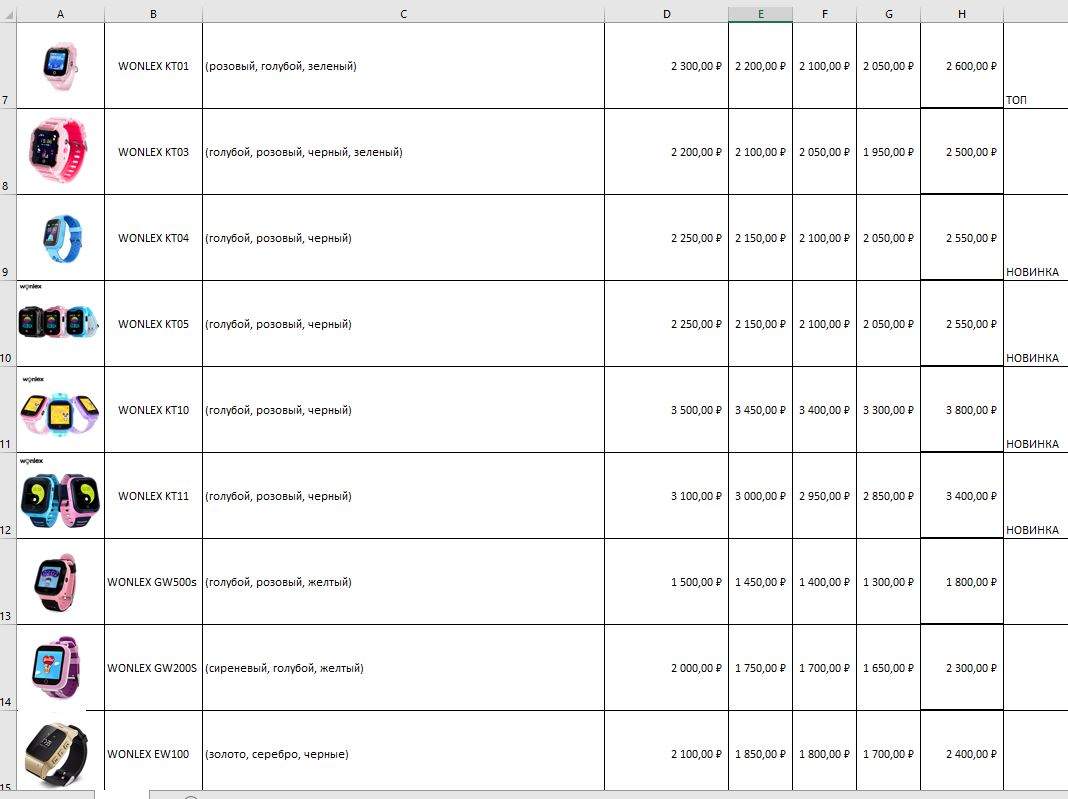Select column B header
The height and width of the screenshot is (799, 1068).
pos(153,14)
